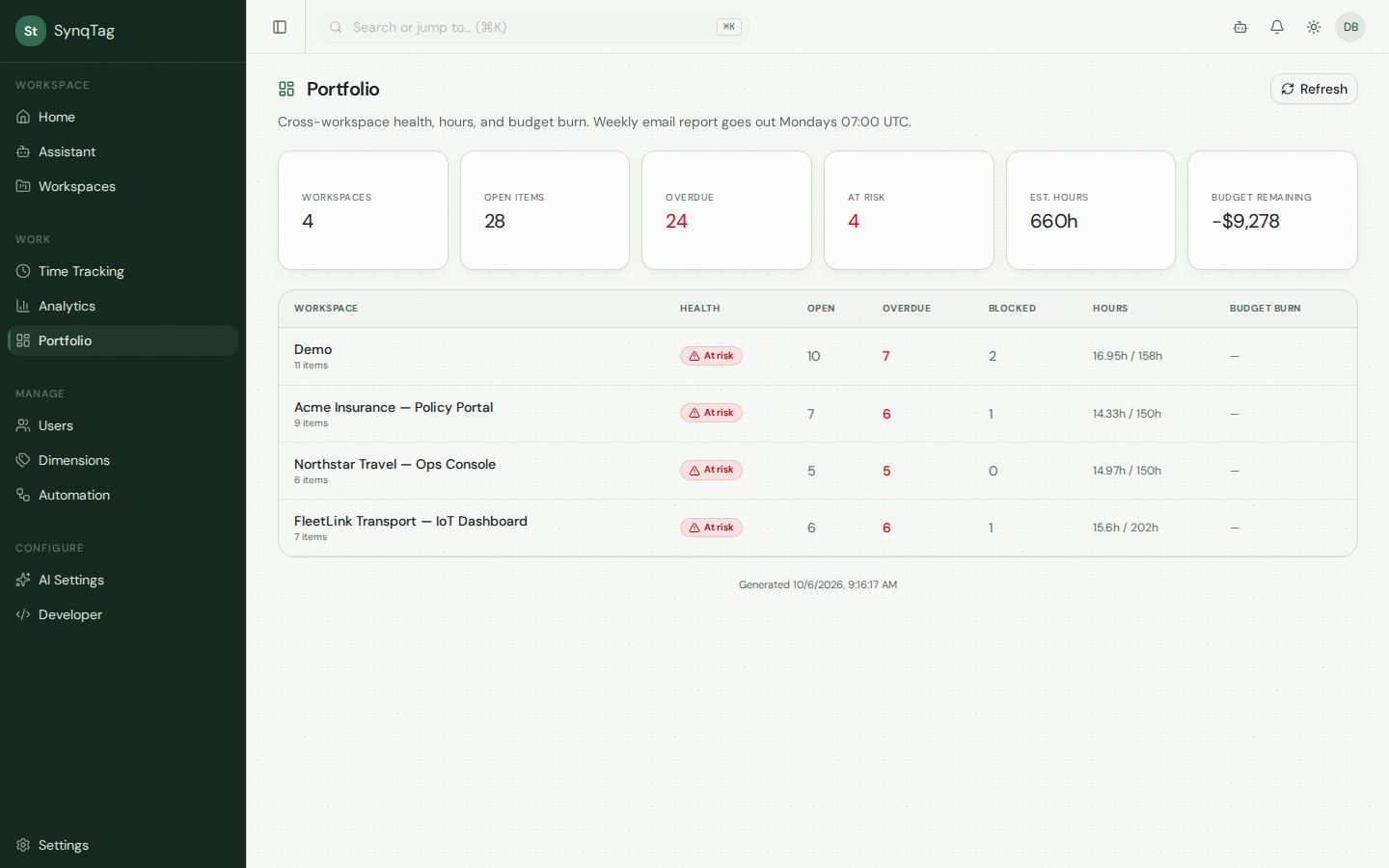Open FleetLink Transport — IoT Dashboard workspace

[x=817, y=528]
